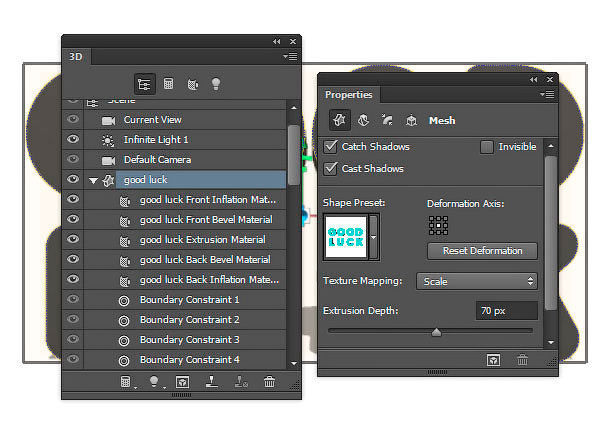Image resolution: width=600 pixels, height=435 pixels.
Task: Open the Properties panel flyout menu
Action: pos(547,94)
